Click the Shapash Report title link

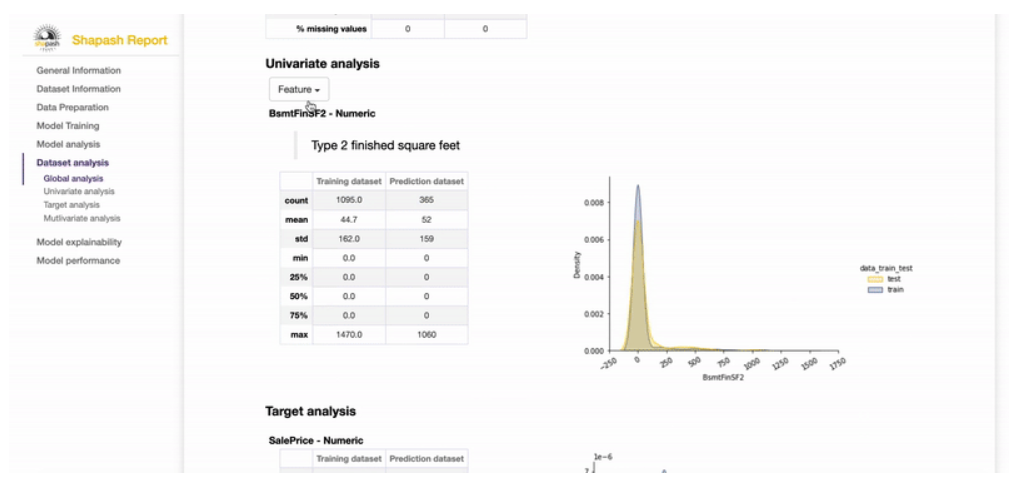click(x=120, y=40)
